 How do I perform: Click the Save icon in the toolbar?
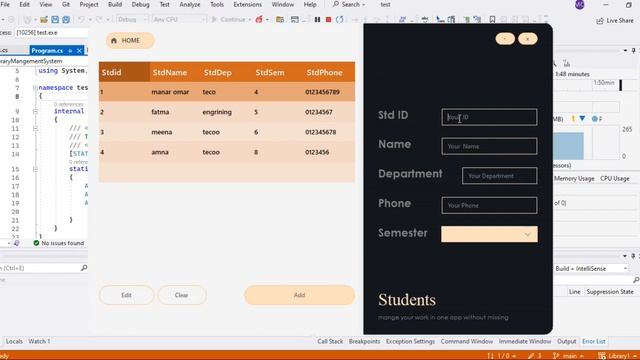(55, 19)
